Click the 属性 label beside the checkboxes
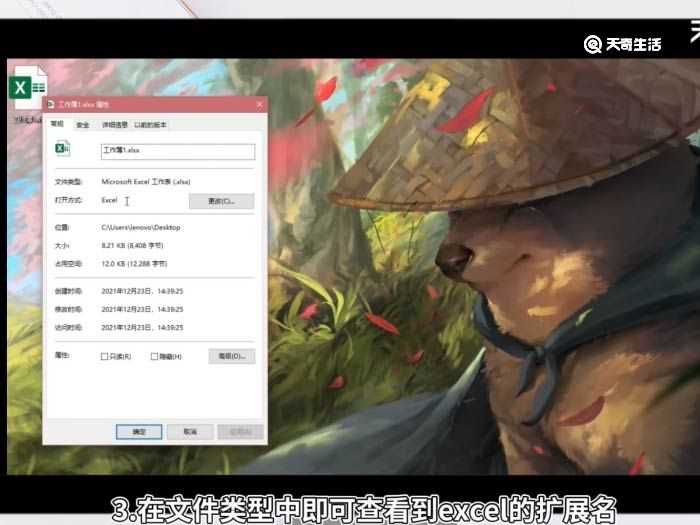 coord(62,355)
